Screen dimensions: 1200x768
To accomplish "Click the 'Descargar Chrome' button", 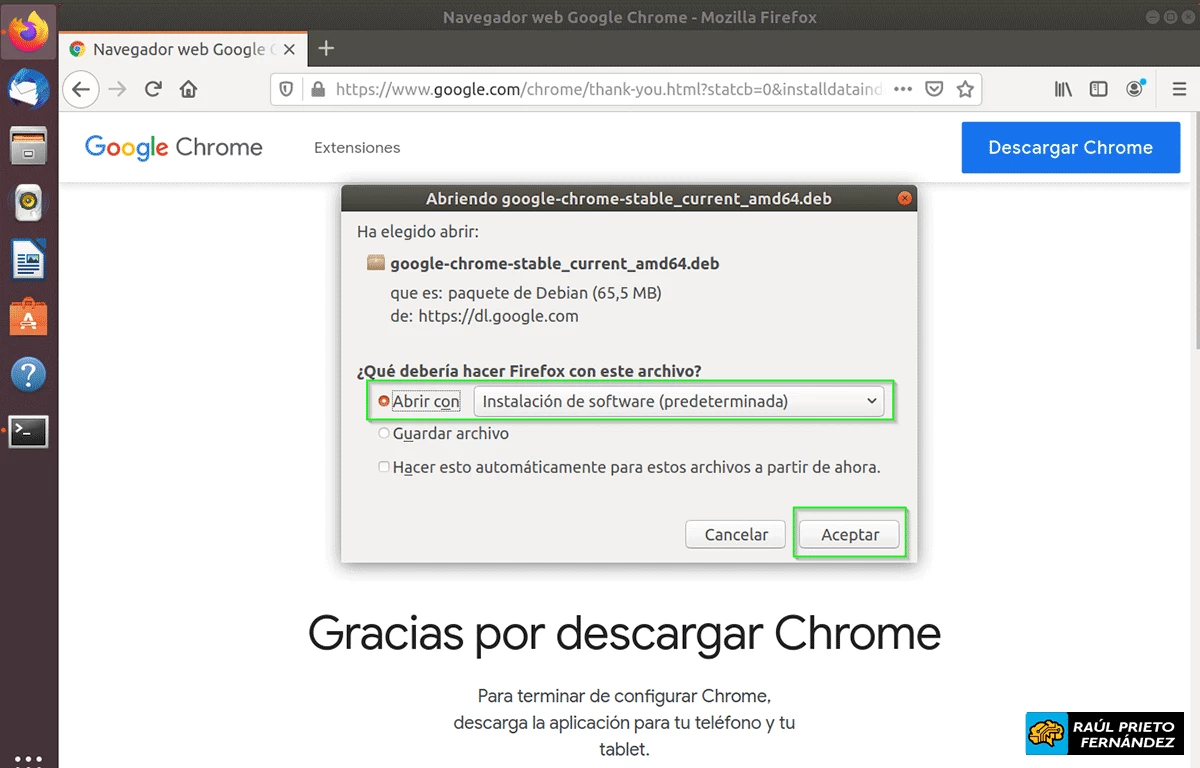I will [x=1070, y=147].
